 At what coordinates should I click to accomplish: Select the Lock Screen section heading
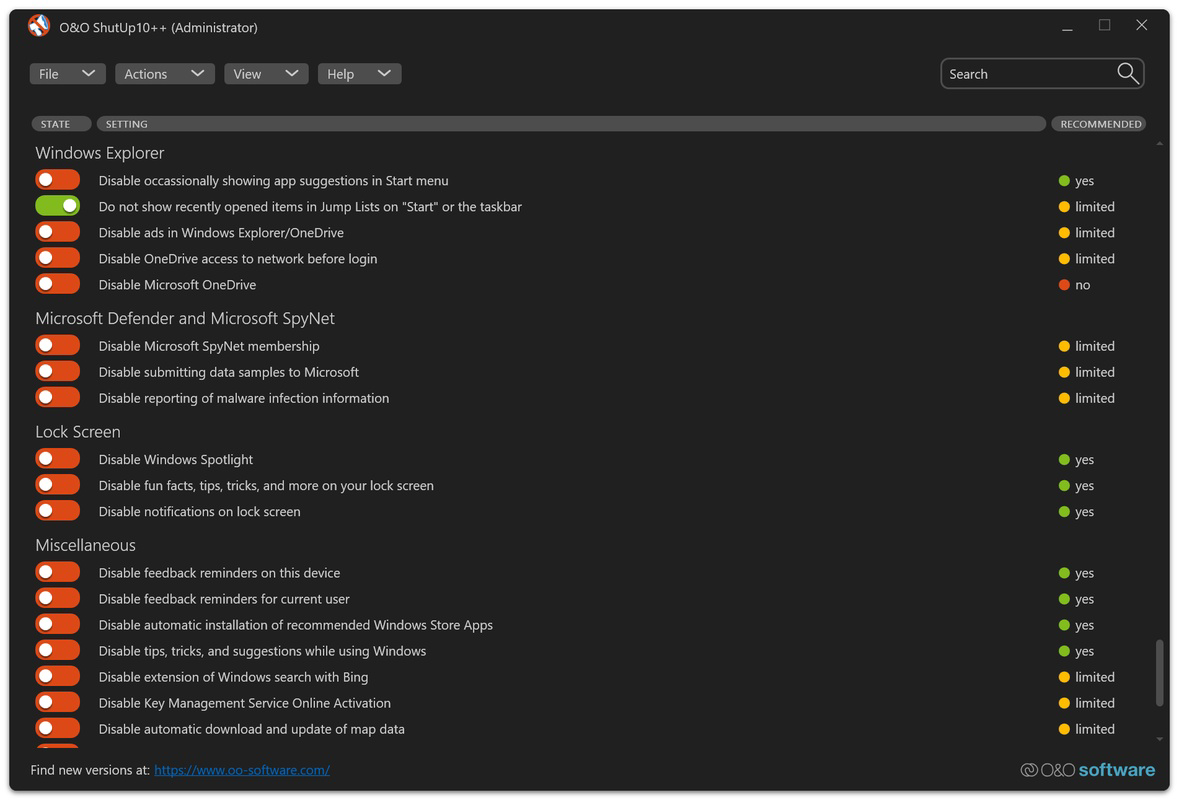coord(77,432)
